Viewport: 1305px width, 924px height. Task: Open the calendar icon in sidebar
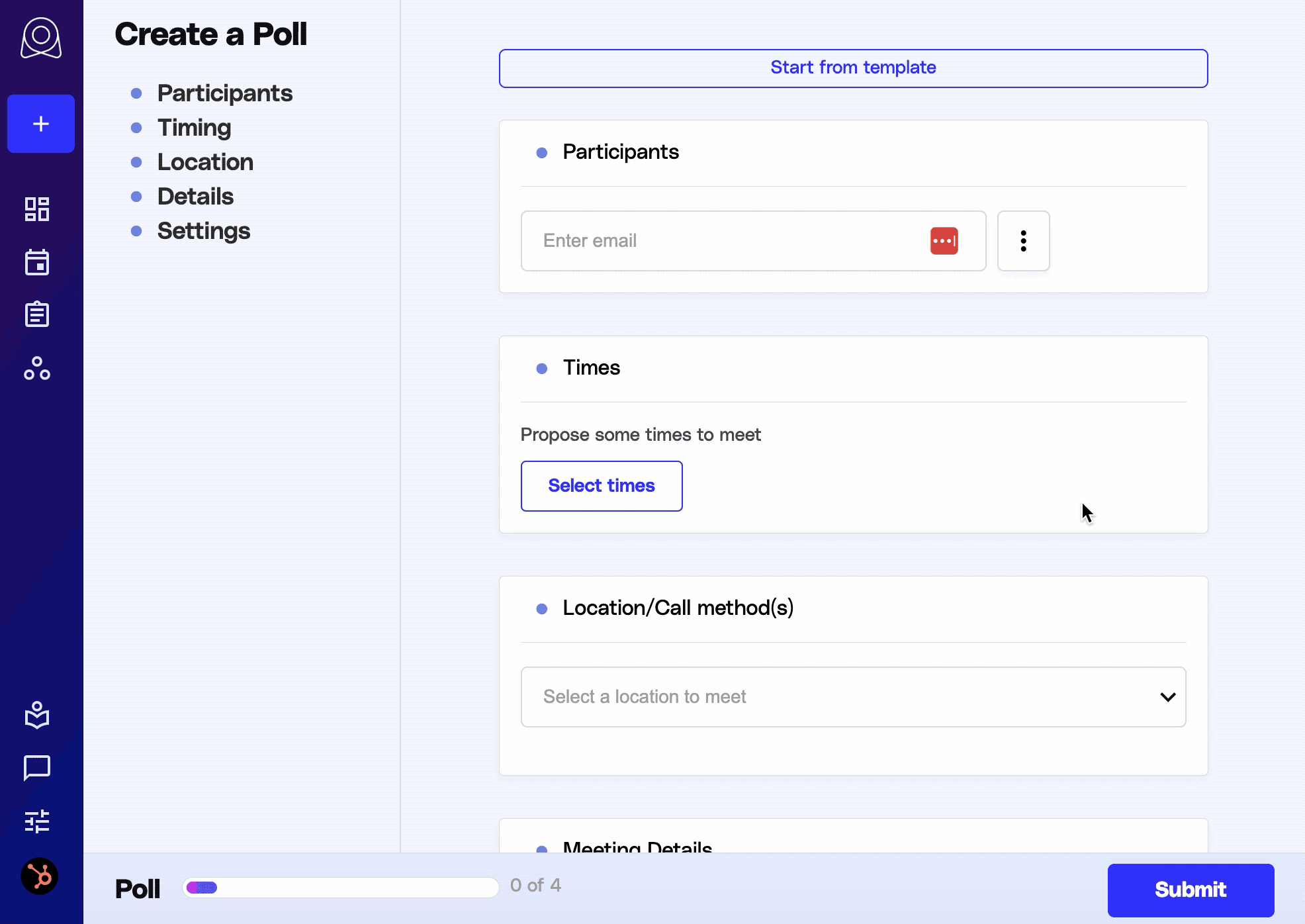37,262
